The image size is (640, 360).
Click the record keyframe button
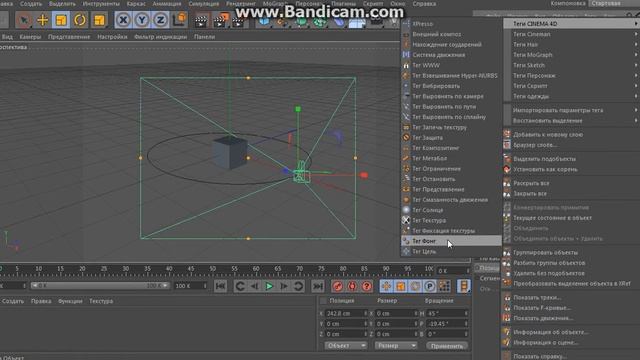[x=338, y=286]
